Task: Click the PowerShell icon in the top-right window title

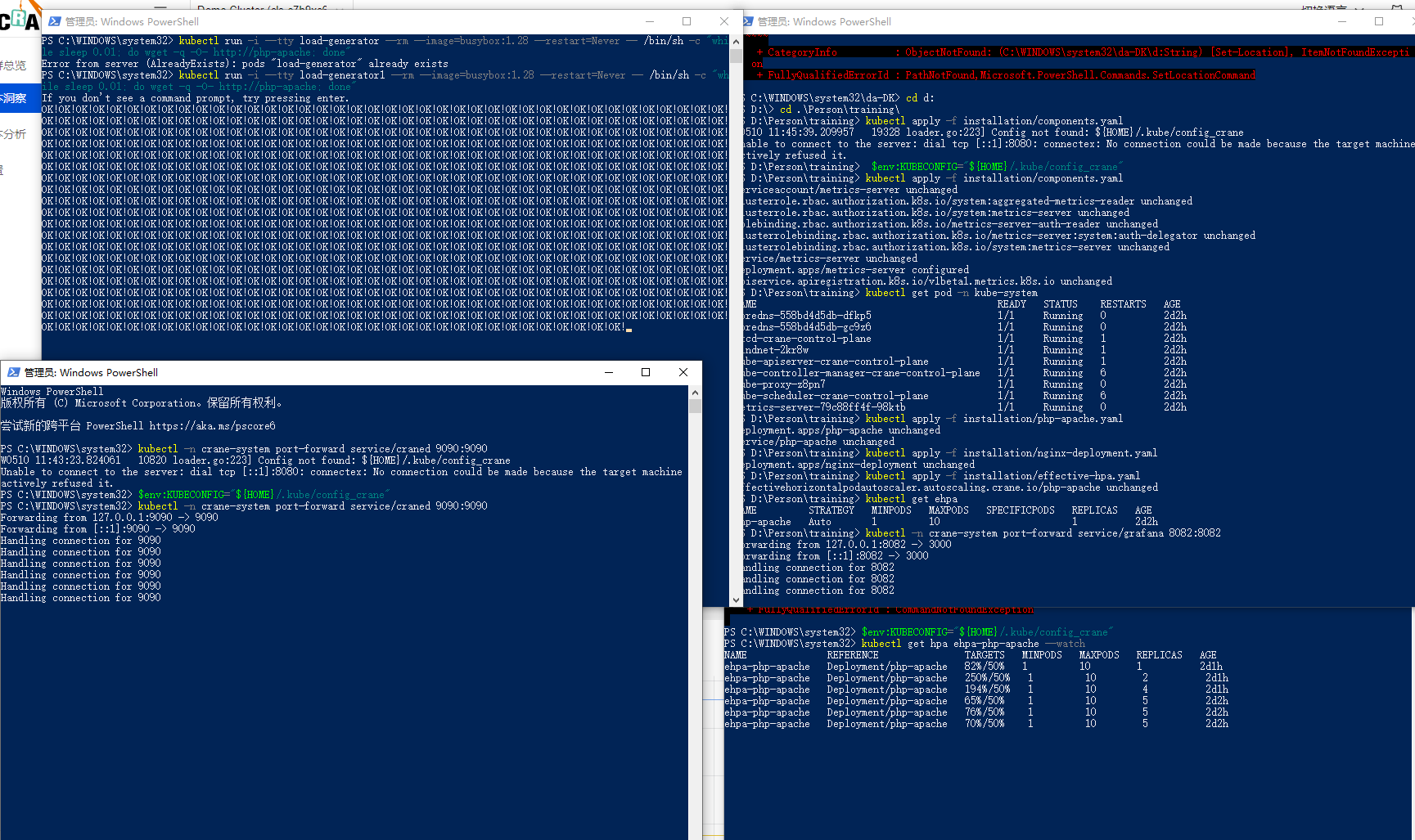Action: (747, 21)
